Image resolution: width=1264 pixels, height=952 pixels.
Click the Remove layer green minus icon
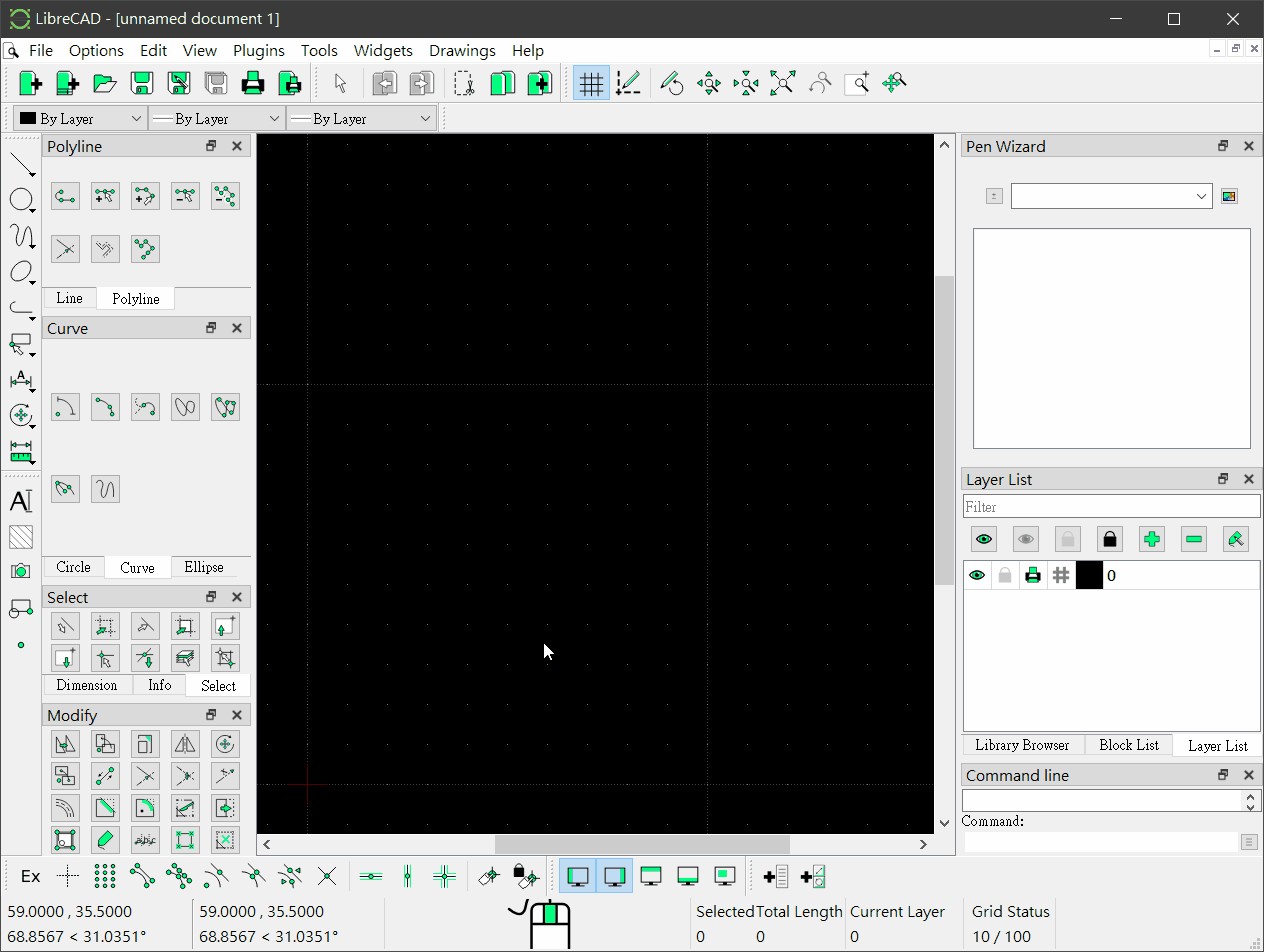point(1193,540)
